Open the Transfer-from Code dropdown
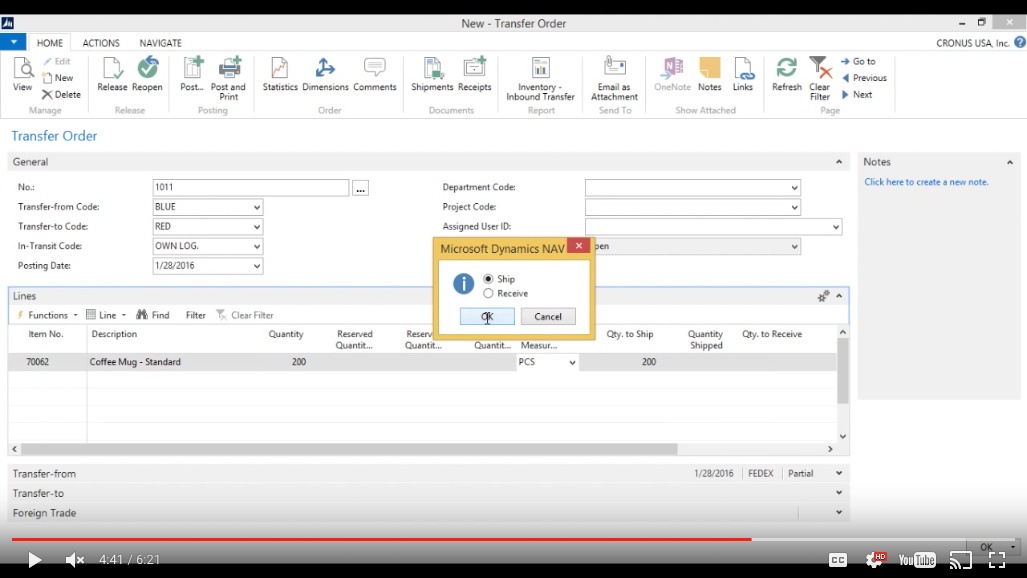The image size is (1027, 578). pos(257,207)
